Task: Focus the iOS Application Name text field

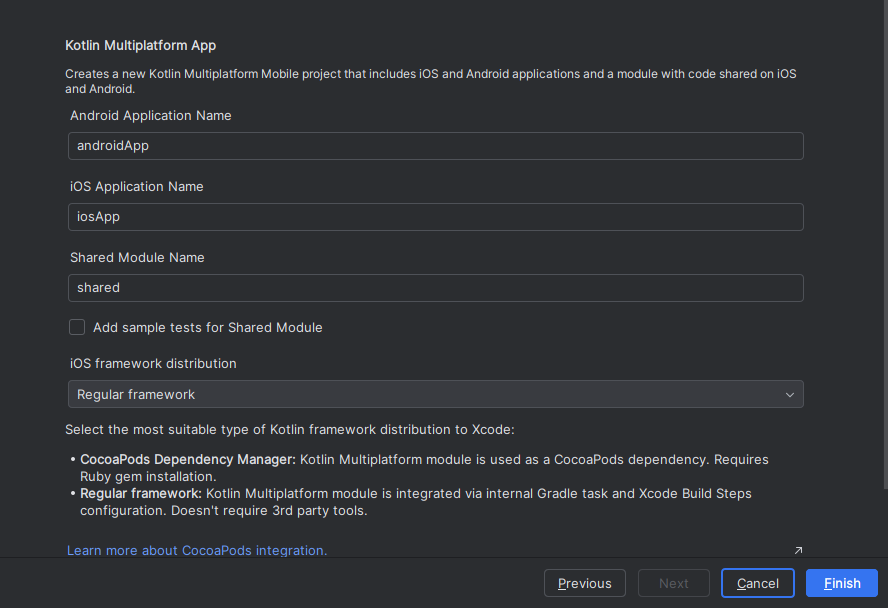Action: coord(435,217)
